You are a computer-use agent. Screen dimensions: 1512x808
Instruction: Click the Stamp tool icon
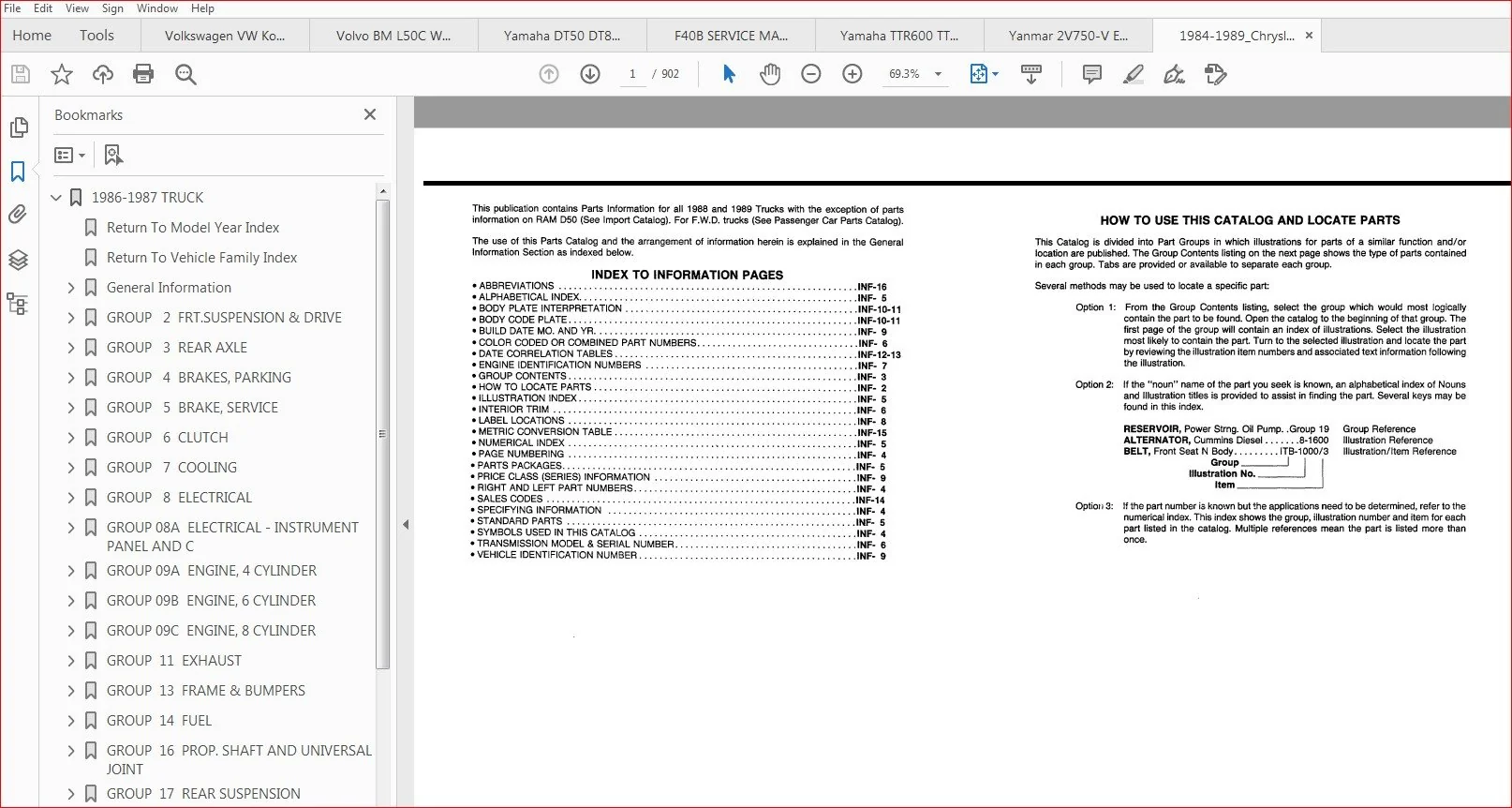point(1216,74)
